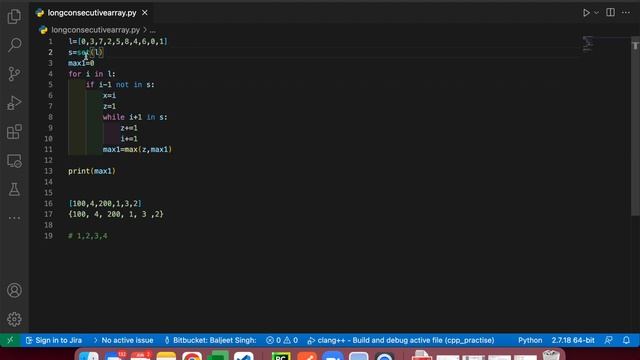Open the editor More Actions menu
640x360 pixels.
(x=626, y=13)
